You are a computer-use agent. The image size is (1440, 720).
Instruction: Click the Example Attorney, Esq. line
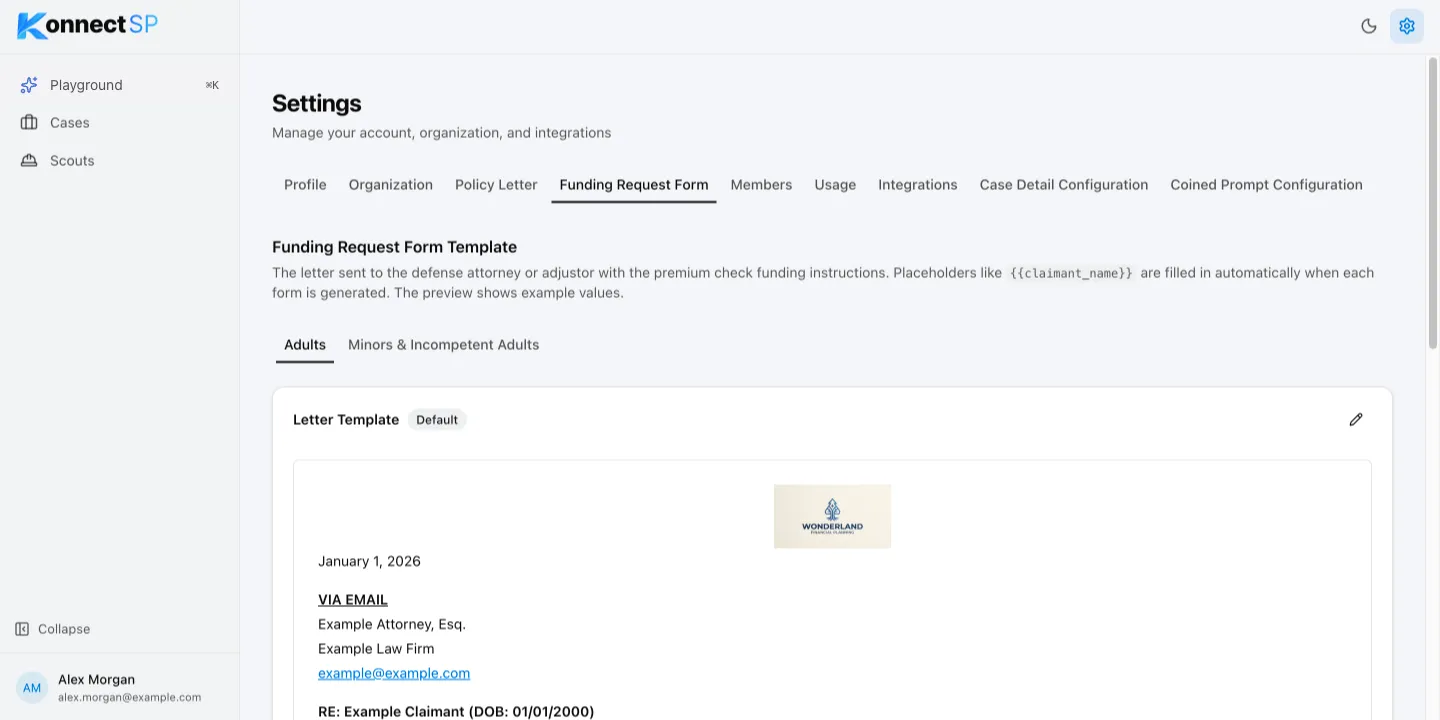click(392, 624)
